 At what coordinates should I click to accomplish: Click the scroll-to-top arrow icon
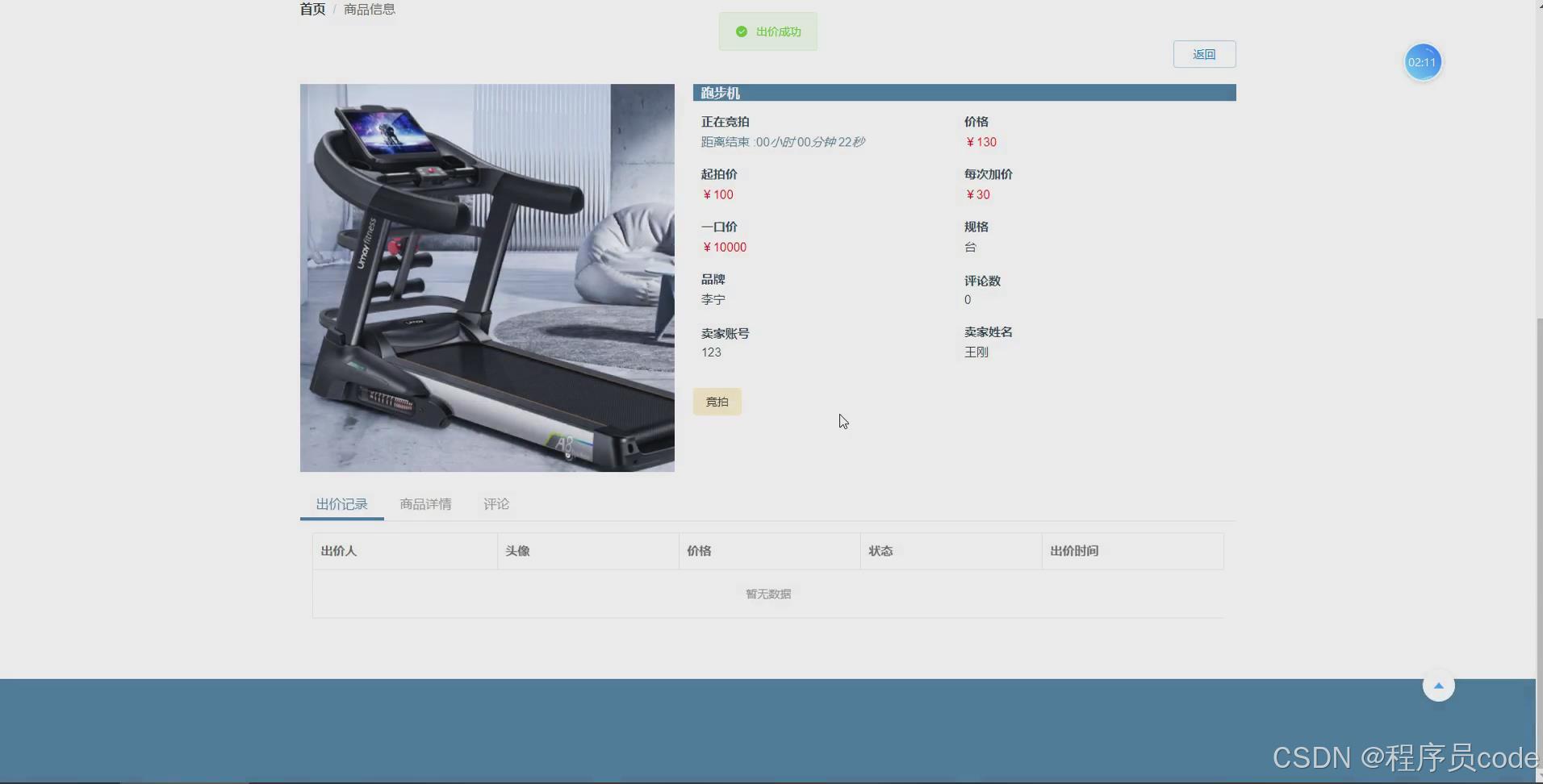click(1438, 686)
